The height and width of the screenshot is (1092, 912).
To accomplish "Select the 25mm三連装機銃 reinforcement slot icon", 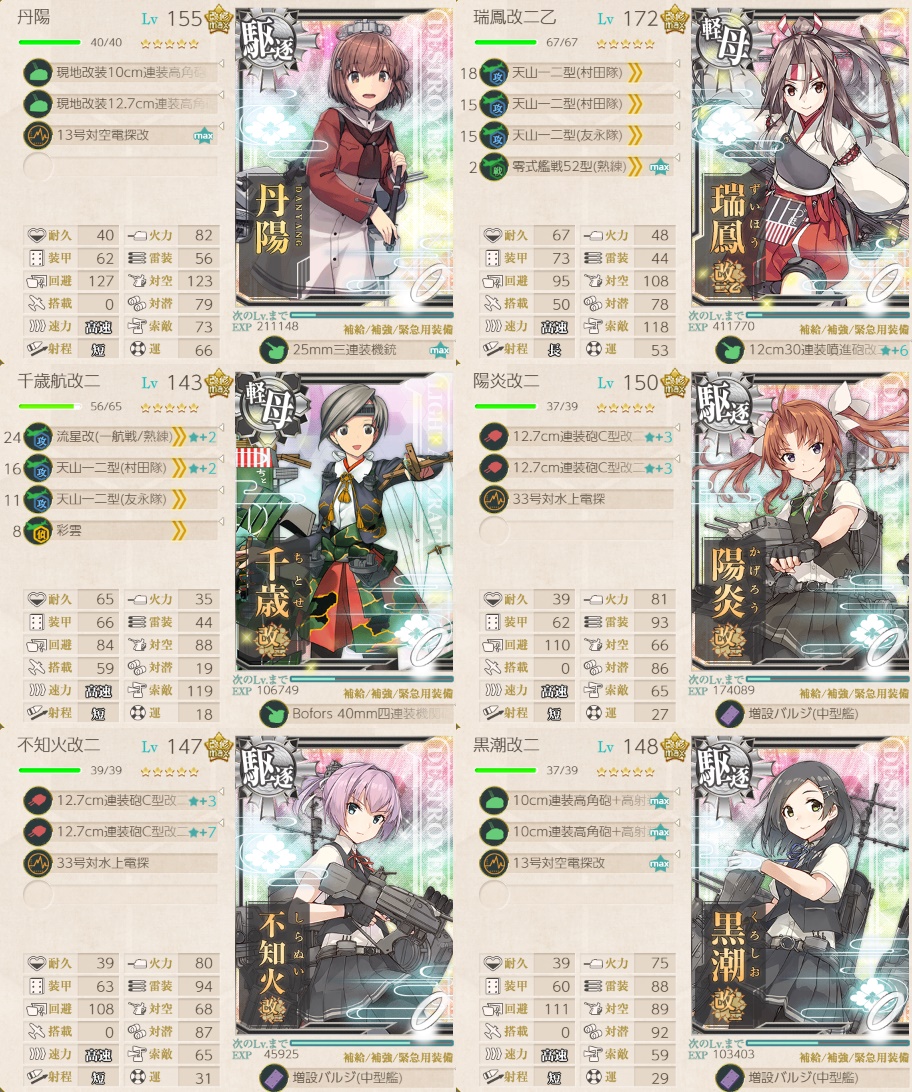I will click(274, 350).
